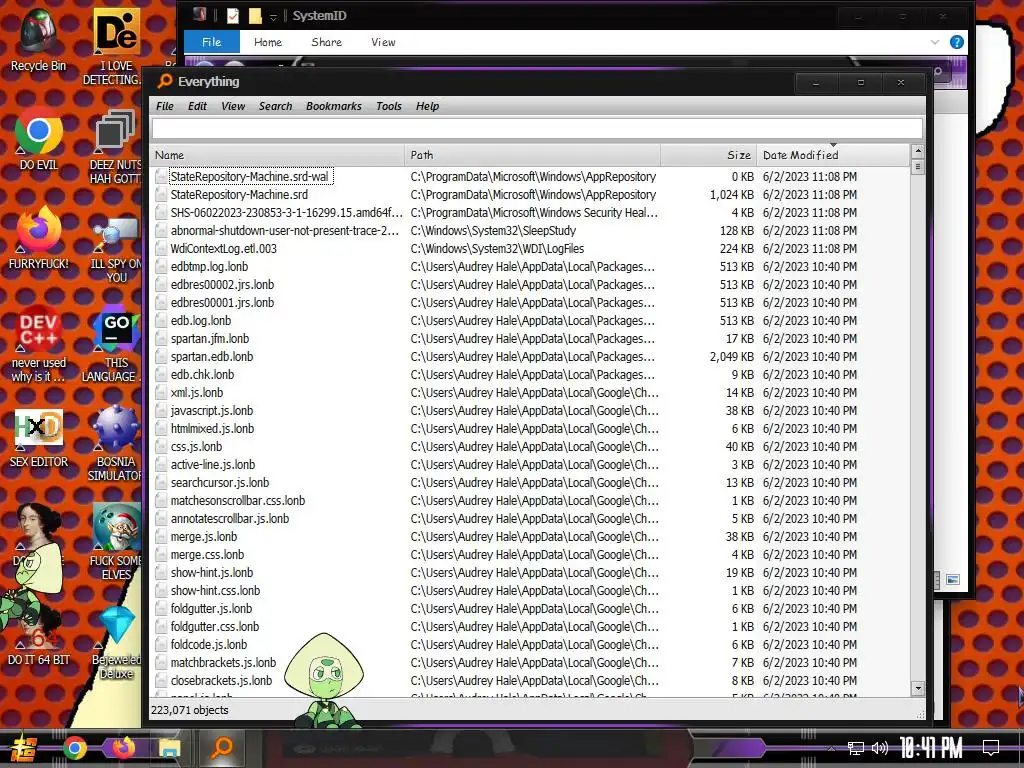The width and height of the screenshot is (1024, 768).
Task: Open the Search menu in Everything
Action: click(x=275, y=106)
